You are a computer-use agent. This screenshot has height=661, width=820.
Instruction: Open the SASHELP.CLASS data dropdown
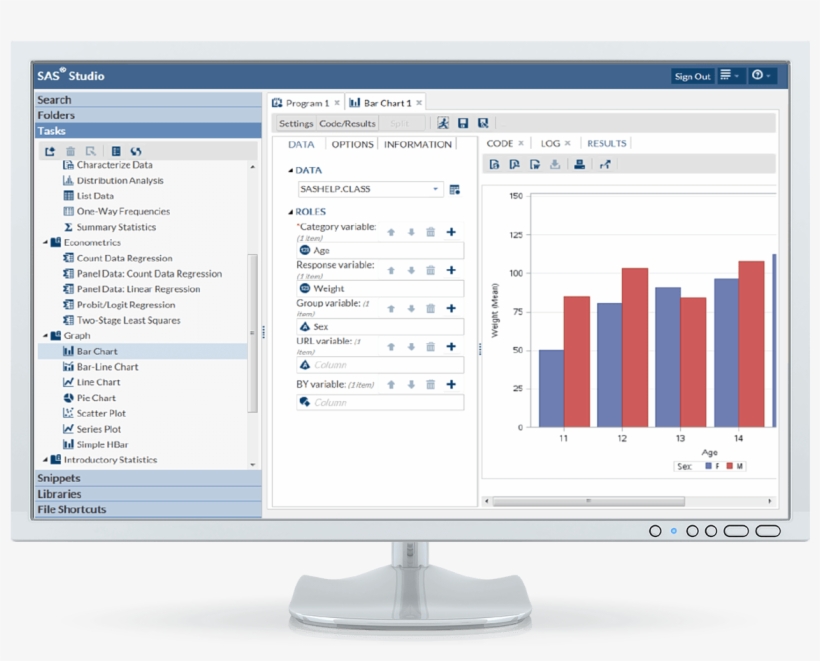click(435, 188)
